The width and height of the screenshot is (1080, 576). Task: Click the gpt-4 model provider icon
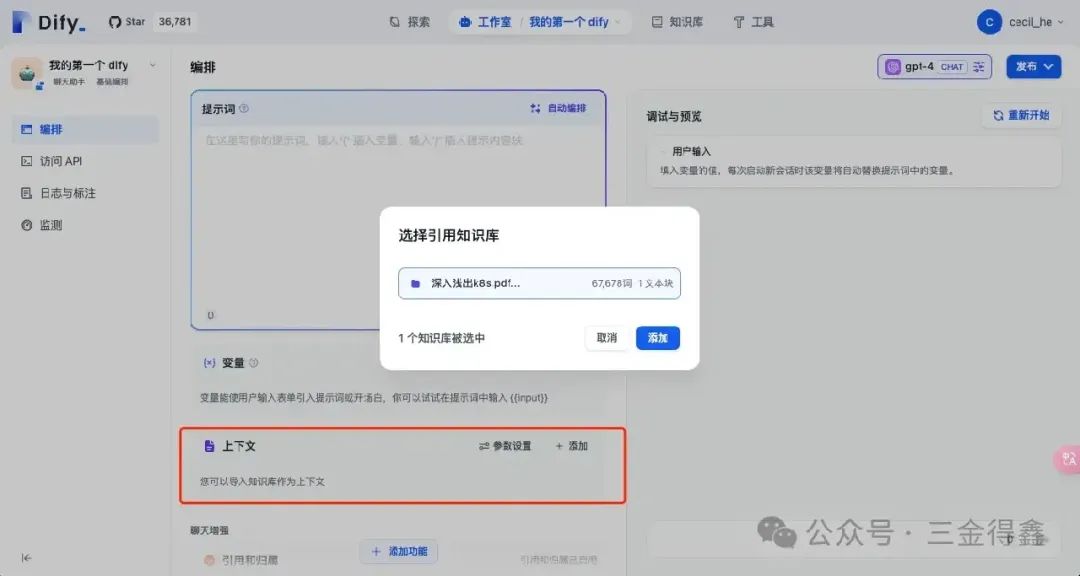[893, 66]
